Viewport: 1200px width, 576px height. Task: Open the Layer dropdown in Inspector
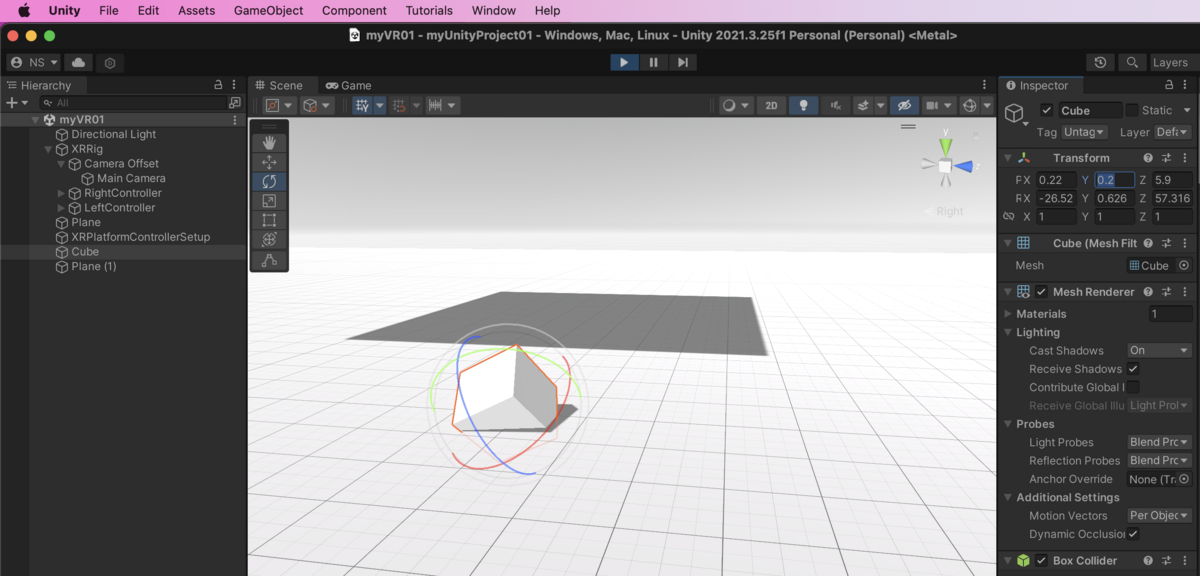pyautogui.click(x=1171, y=132)
